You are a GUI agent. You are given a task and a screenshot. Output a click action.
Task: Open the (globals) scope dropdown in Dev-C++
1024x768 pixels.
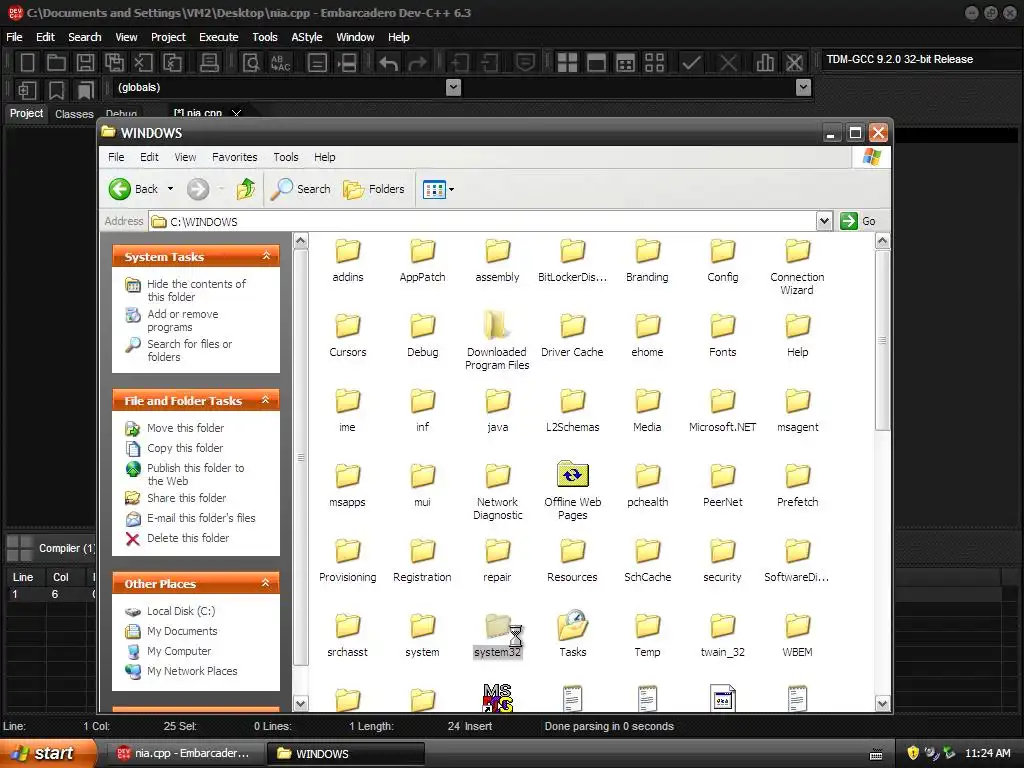pyautogui.click(x=453, y=88)
